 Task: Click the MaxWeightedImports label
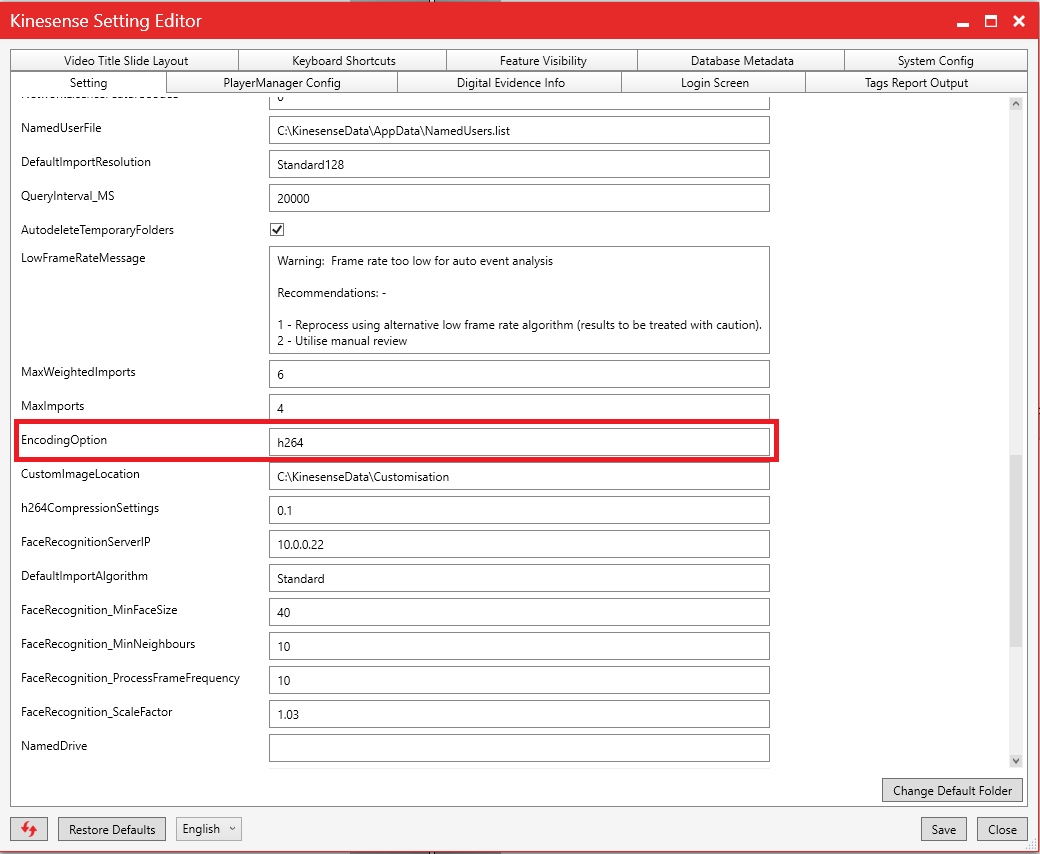pyautogui.click(x=78, y=372)
